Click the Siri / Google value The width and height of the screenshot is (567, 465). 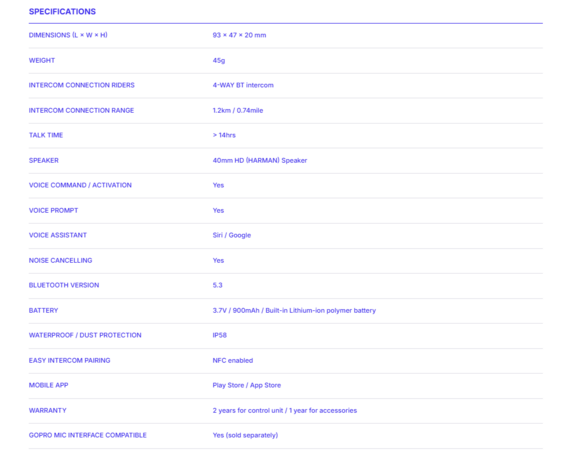click(232, 235)
